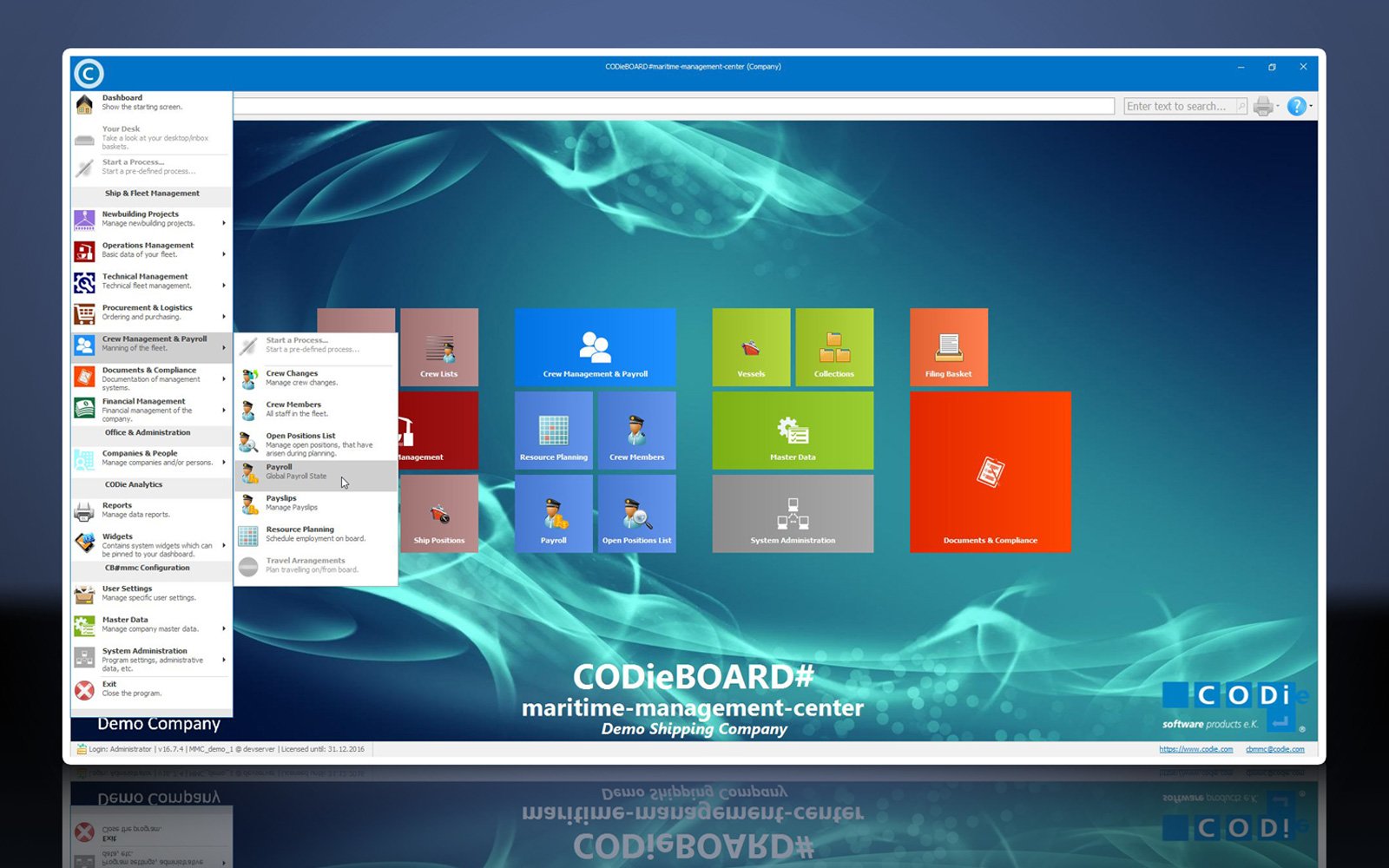Click the Payroll dashboard tile

click(554, 514)
